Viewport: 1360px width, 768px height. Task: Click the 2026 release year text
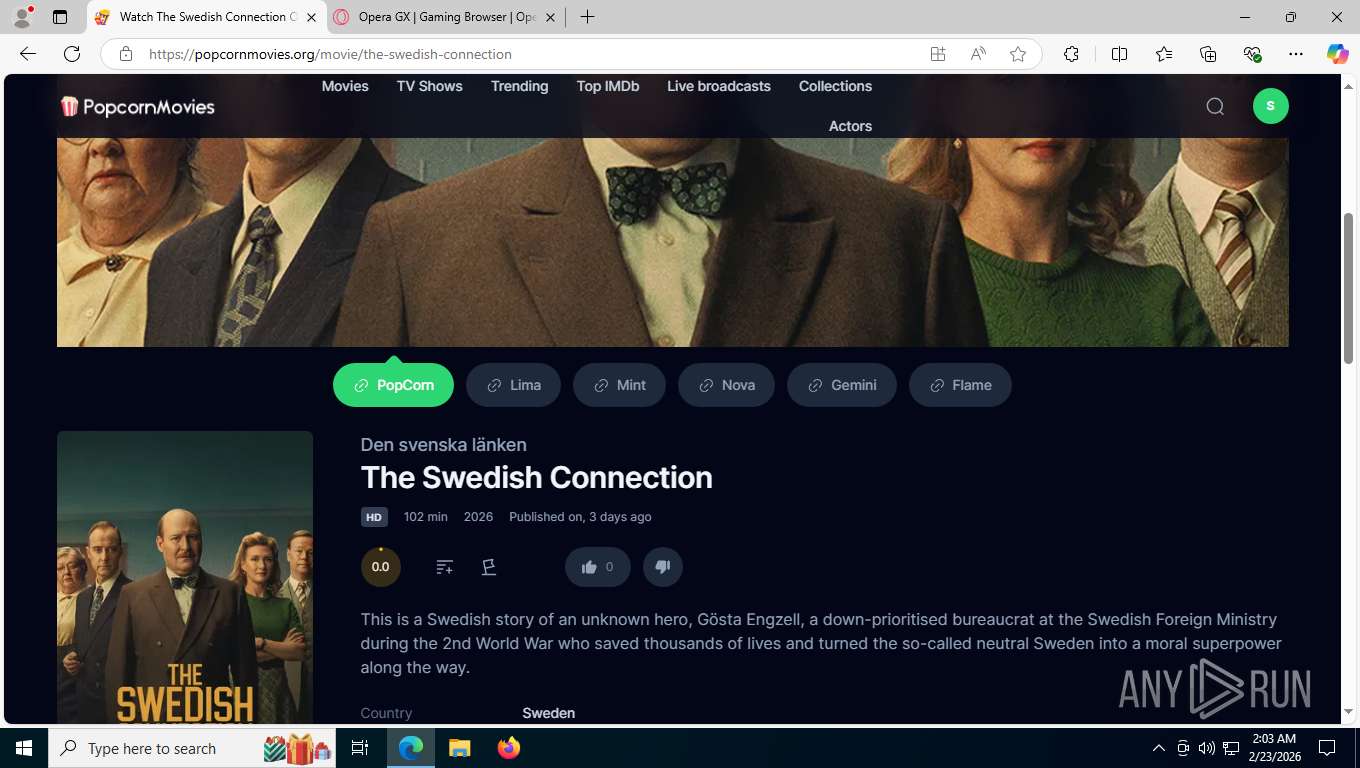point(478,517)
